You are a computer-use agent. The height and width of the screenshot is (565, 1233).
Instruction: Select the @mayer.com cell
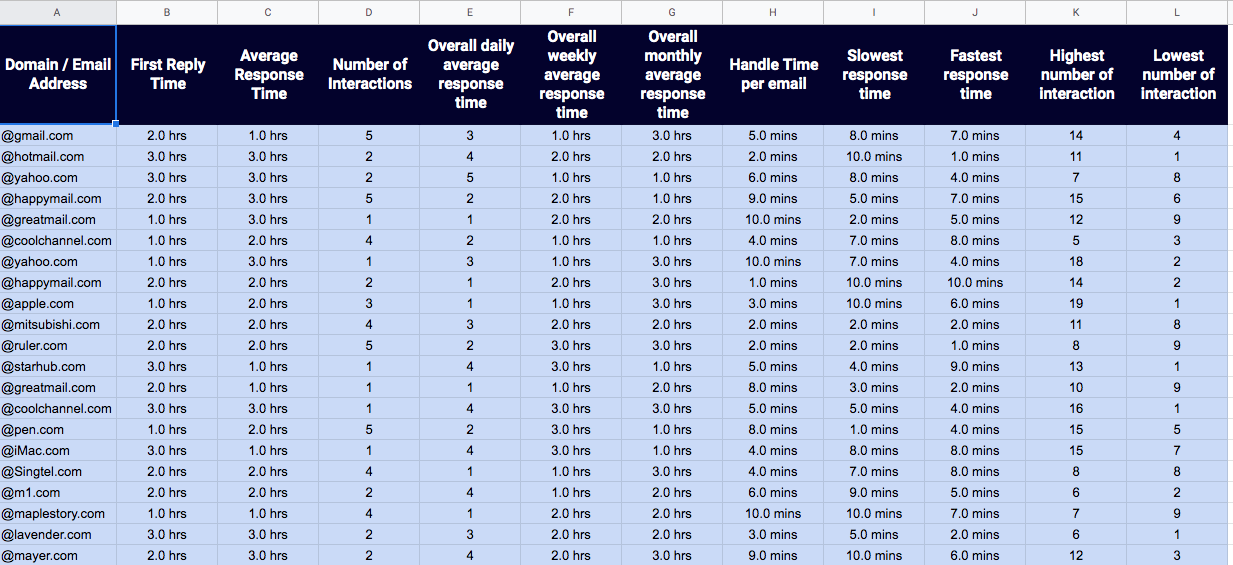coord(58,555)
